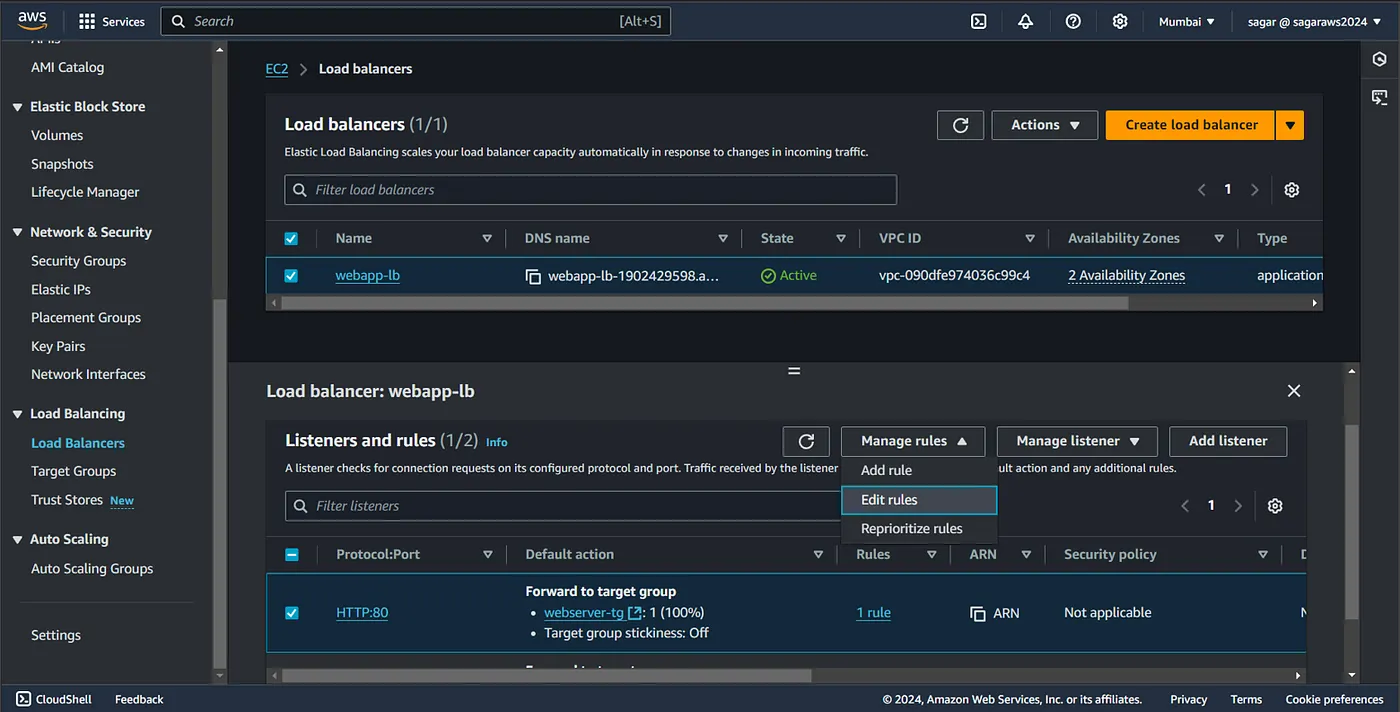
Task: Close the webapp-lb details panel
Action: (x=1294, y=391)
